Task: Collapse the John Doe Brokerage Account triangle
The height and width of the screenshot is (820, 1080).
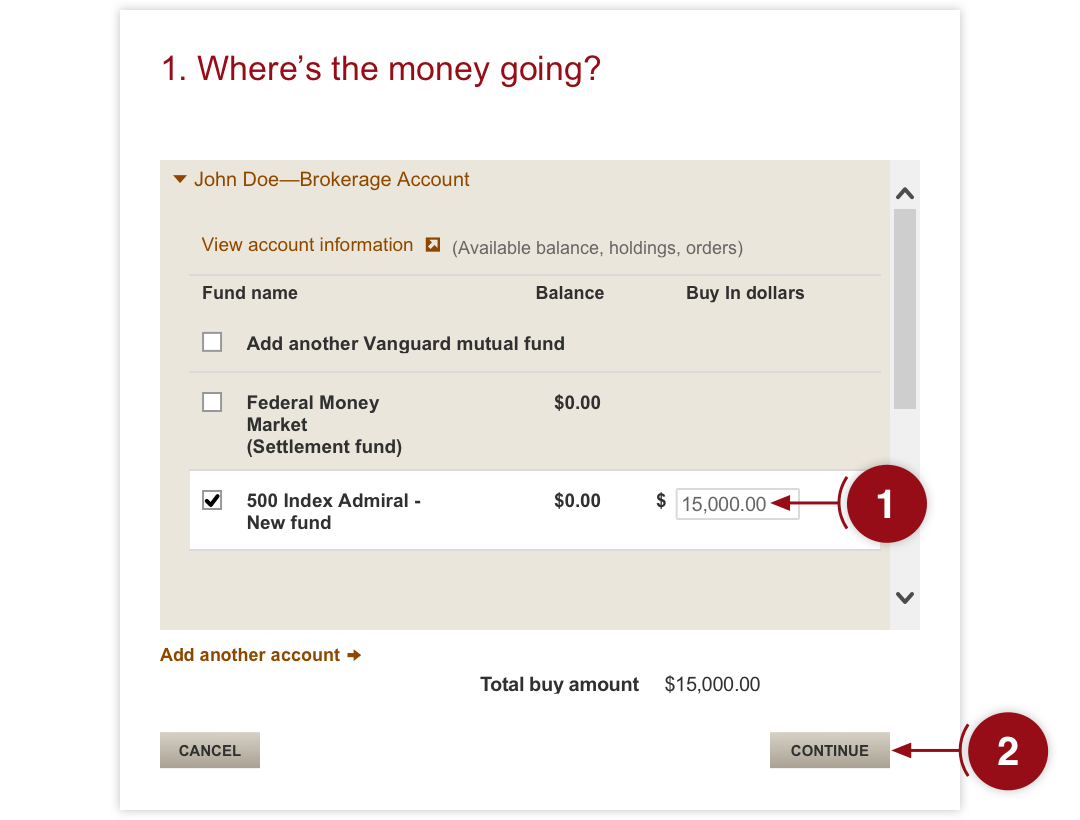Action: pyautogui.click(x=180, y=180)
